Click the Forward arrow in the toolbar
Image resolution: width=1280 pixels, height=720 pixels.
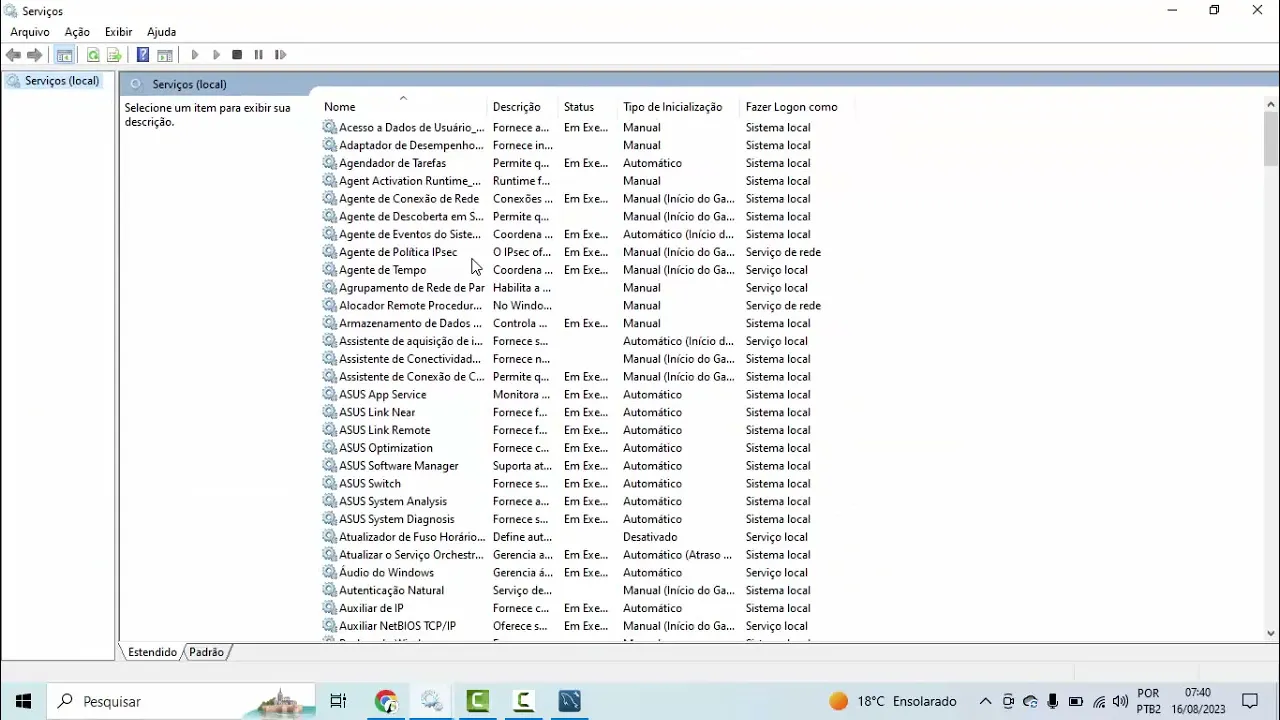point(35,55)
